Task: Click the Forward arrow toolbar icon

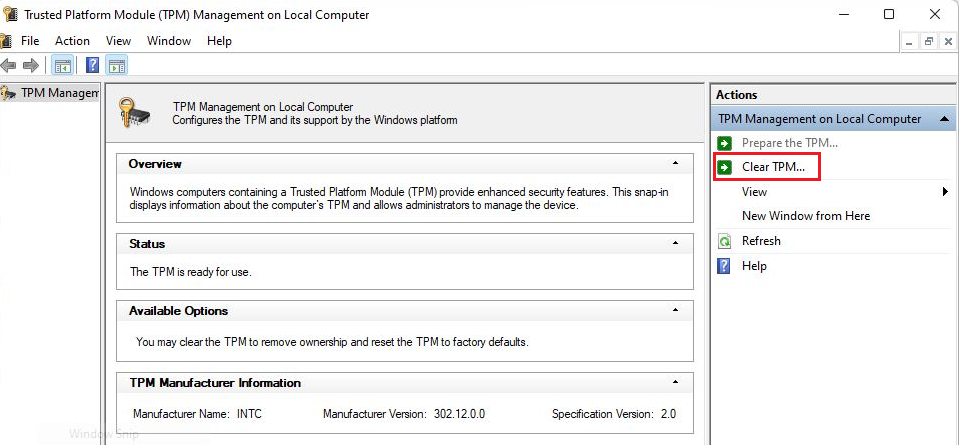Action: click(31, 65)
